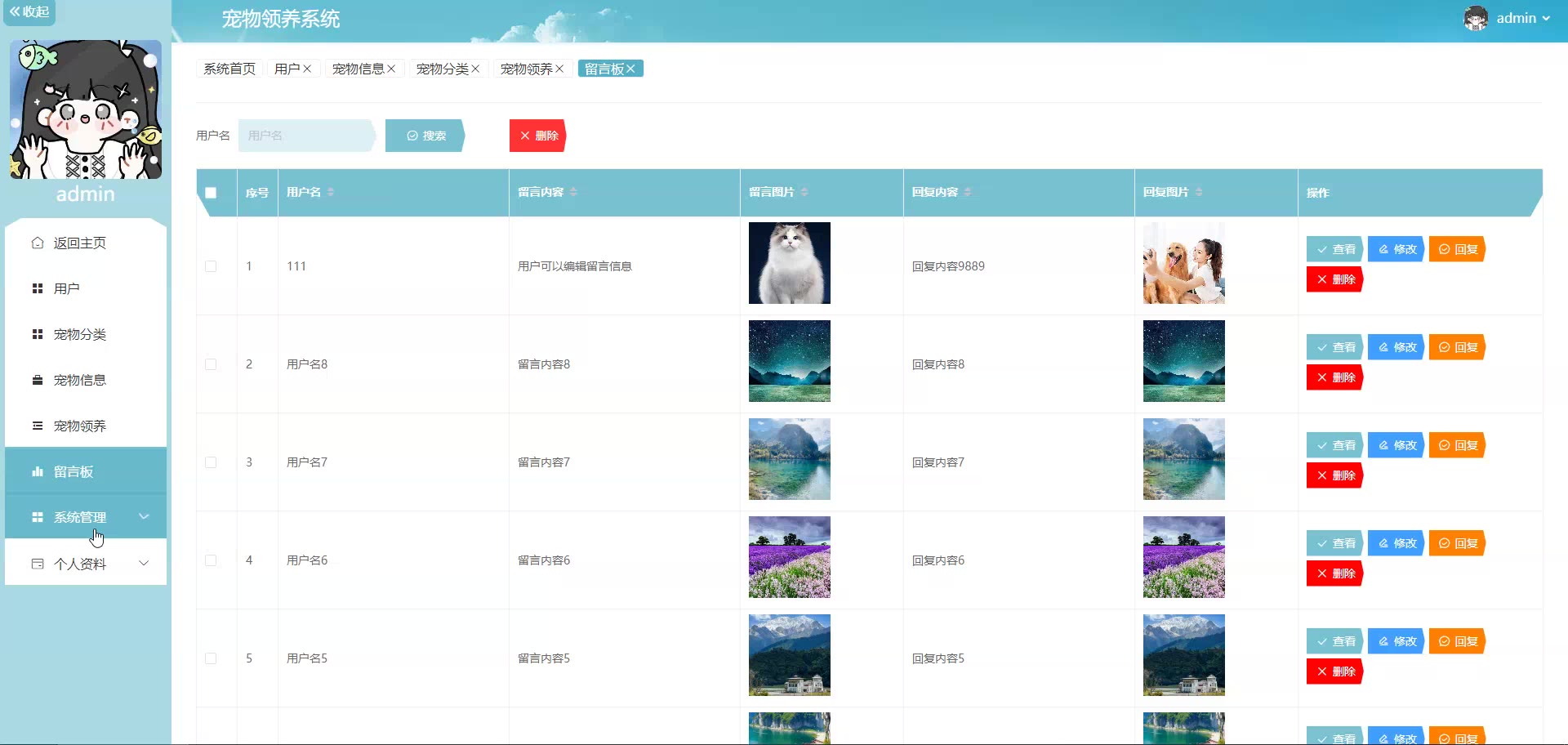The image size is (1568, 745).
Task: Switch to the 宠物领养 tab
Action: click(527, 69)
